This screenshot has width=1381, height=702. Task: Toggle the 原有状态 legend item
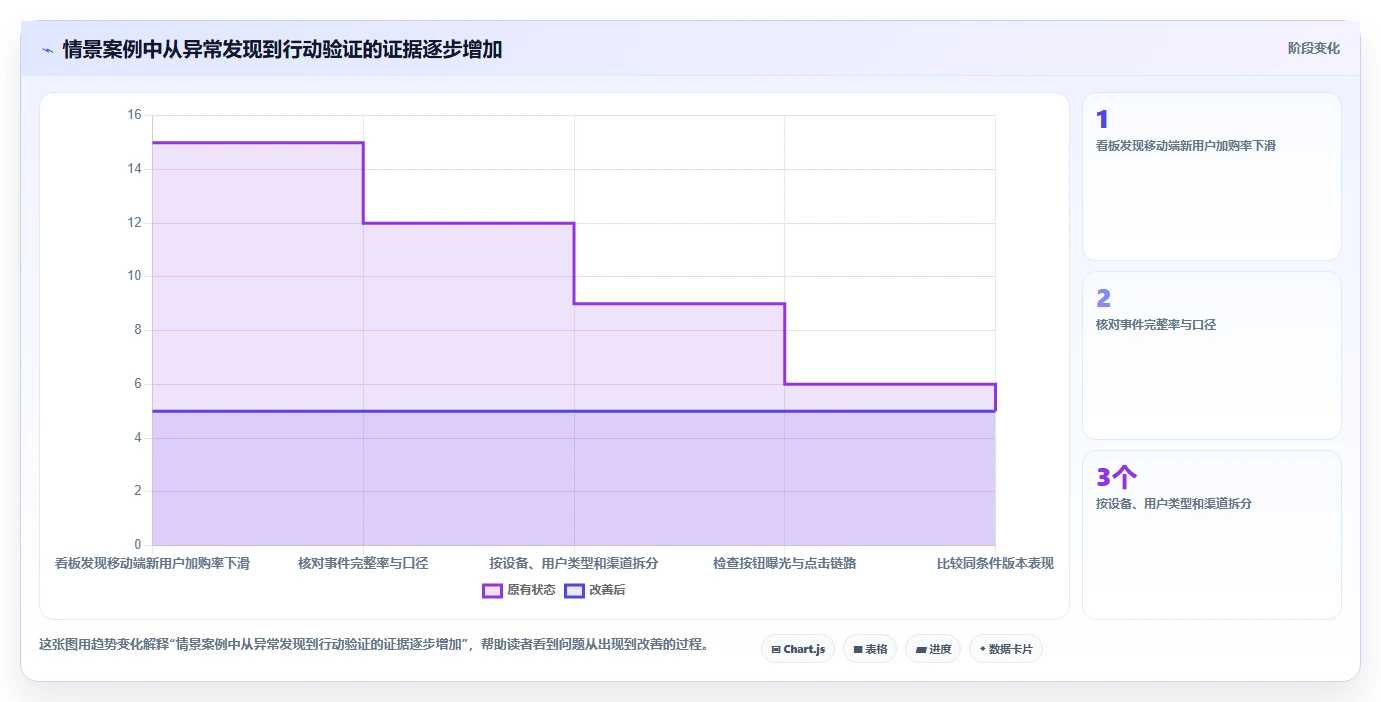tap(519, 590)
